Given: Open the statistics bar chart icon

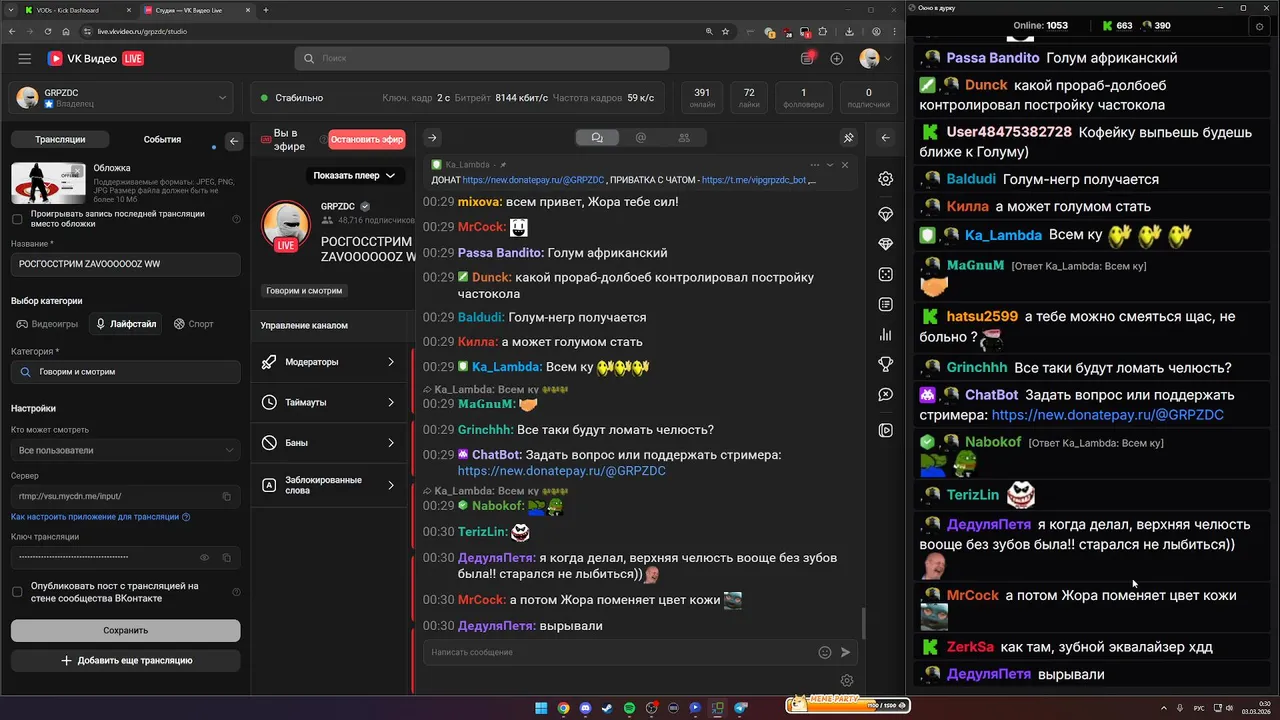Looking at the screenshot, I should click(885, 334).
